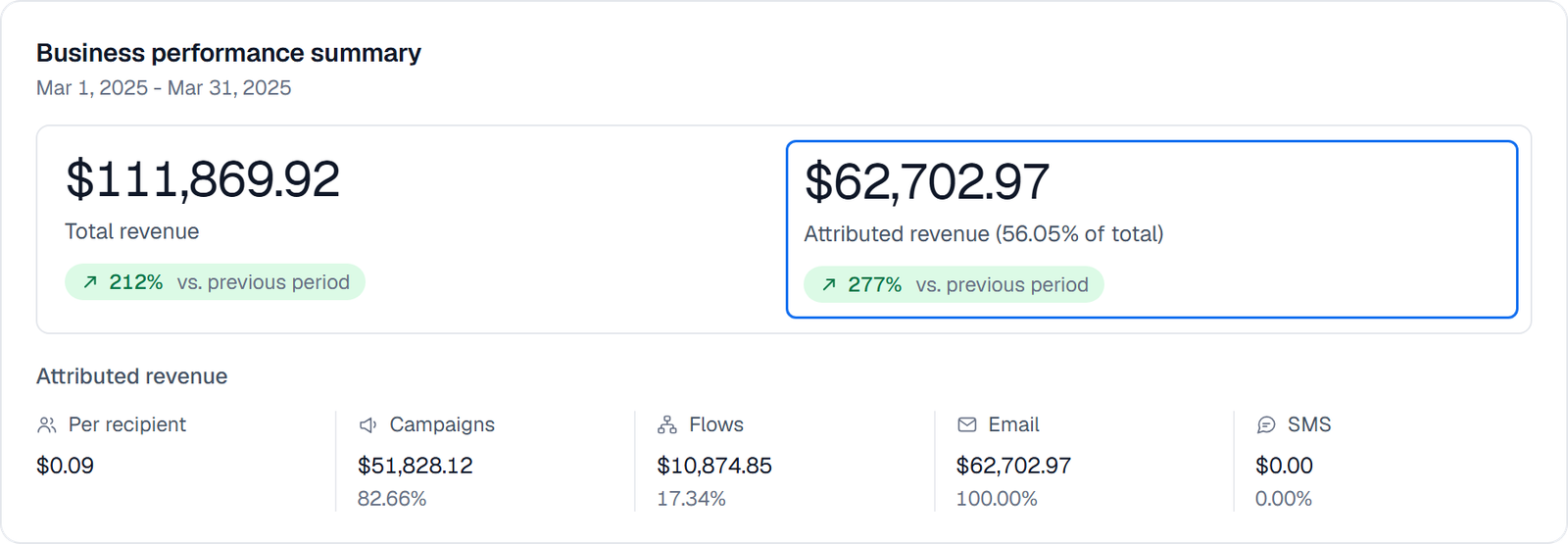Click the up arrow beside 212%
The height and width of the screenshot is (544, 1568).
click(90, 282)
